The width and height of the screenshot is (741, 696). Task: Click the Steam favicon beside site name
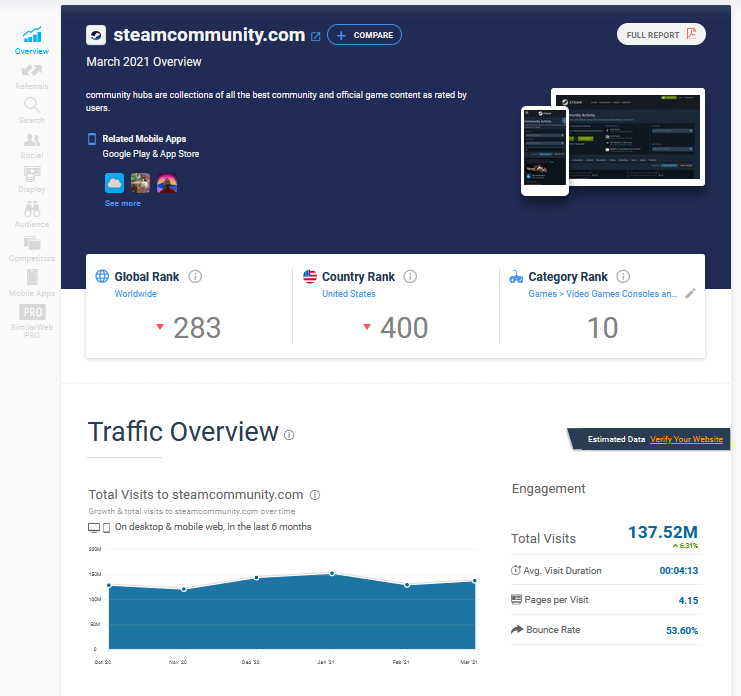[96, 35]
